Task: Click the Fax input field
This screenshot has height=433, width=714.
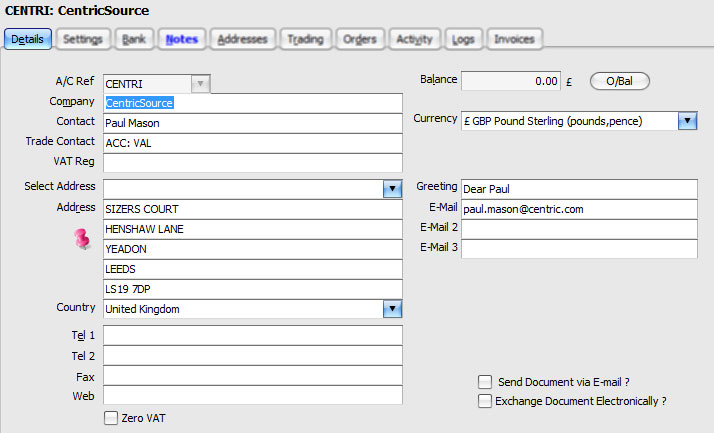Action: (x=253, y=376)
